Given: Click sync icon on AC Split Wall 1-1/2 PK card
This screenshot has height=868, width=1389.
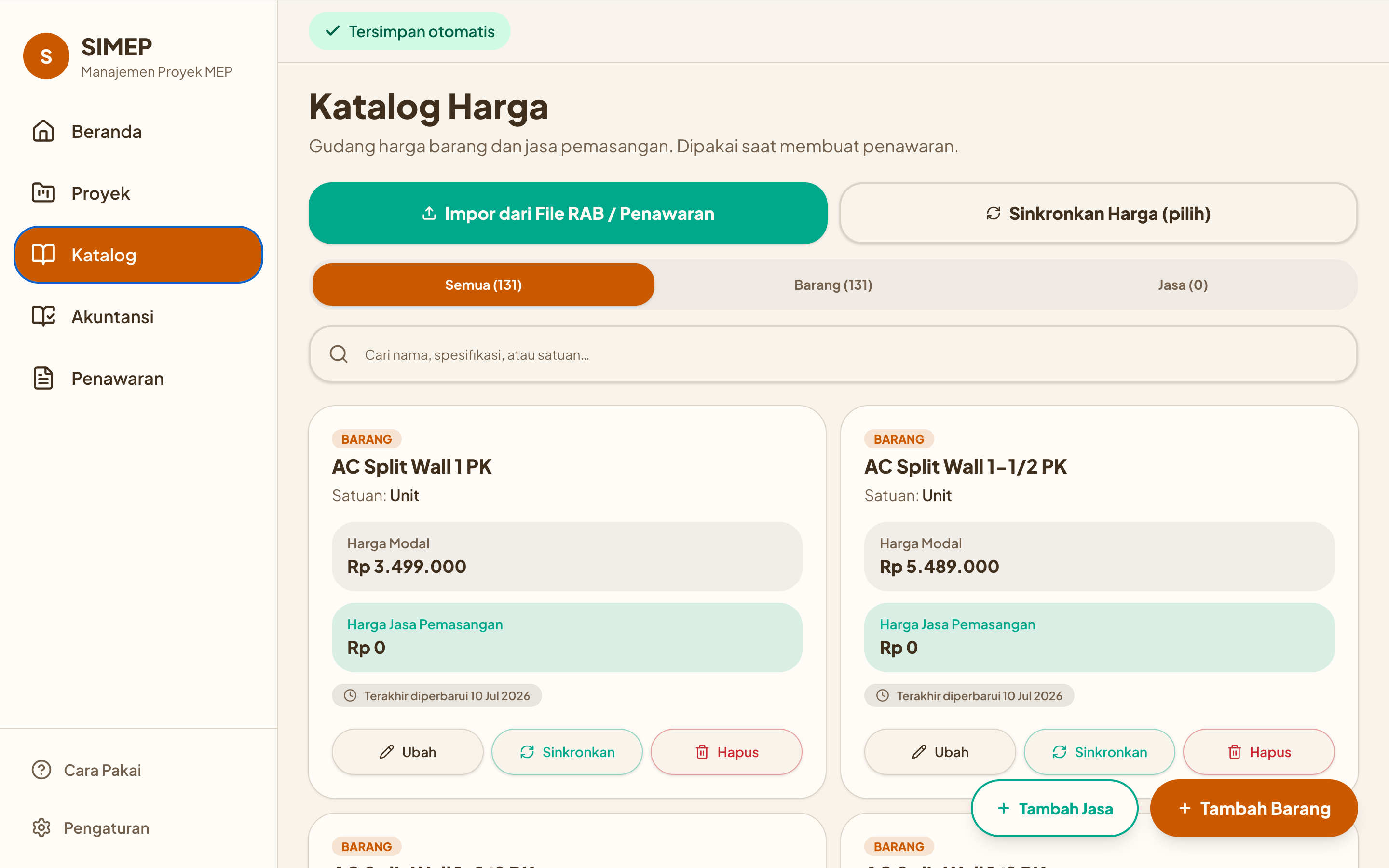Looking at the screenshot, I should [1060, 752].
